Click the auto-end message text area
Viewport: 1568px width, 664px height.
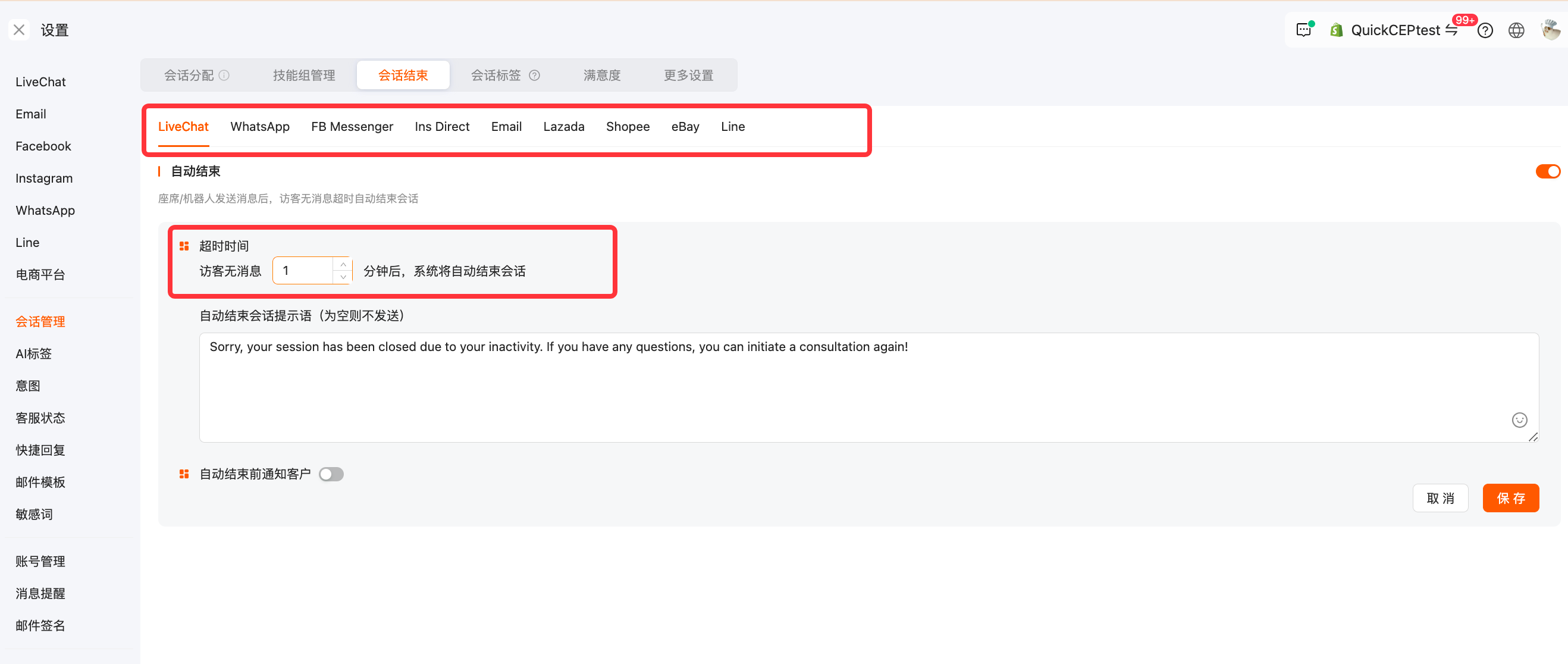(x=868, y=387)
